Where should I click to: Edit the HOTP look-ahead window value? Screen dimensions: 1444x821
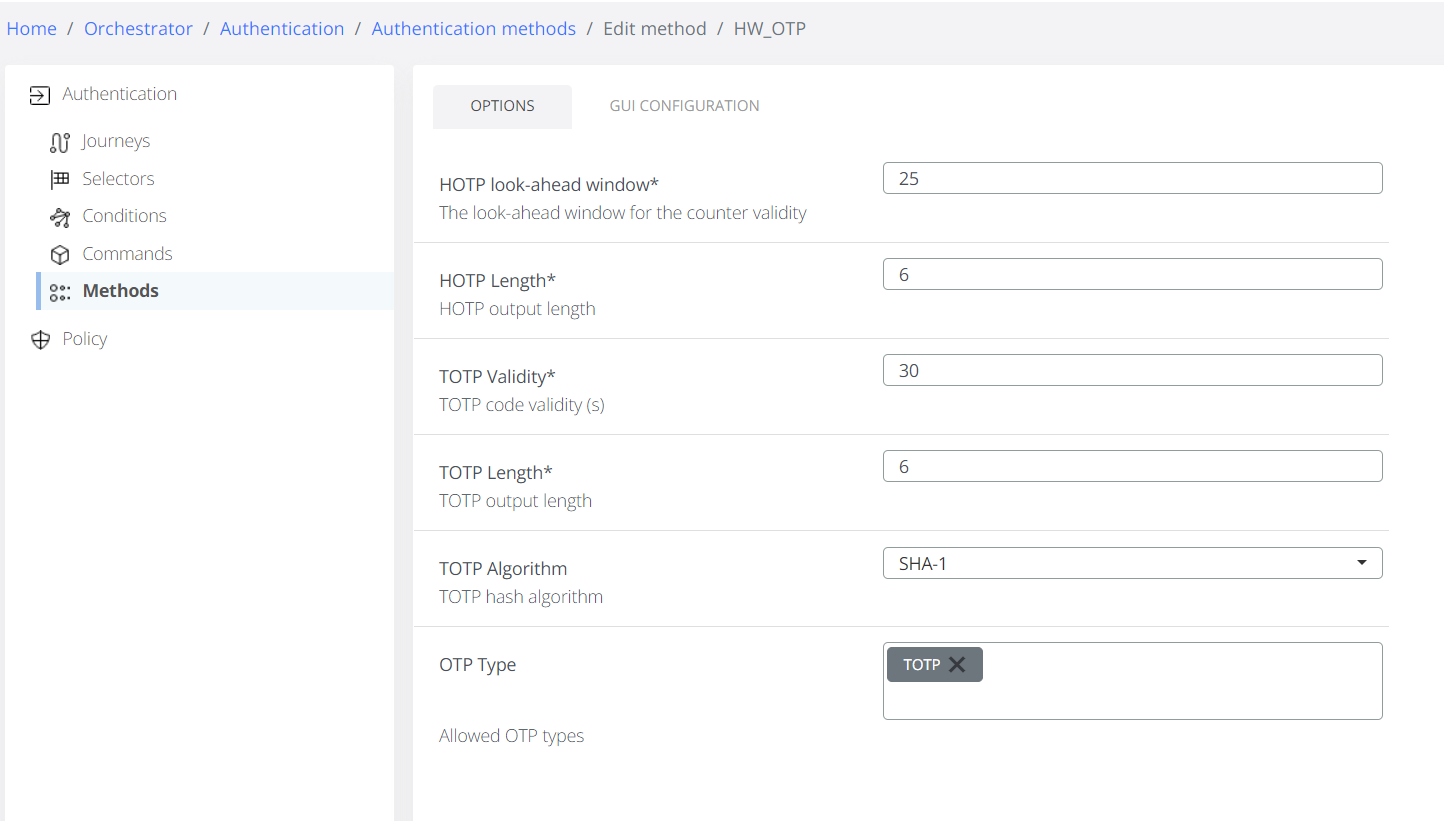pos(1132,177)
